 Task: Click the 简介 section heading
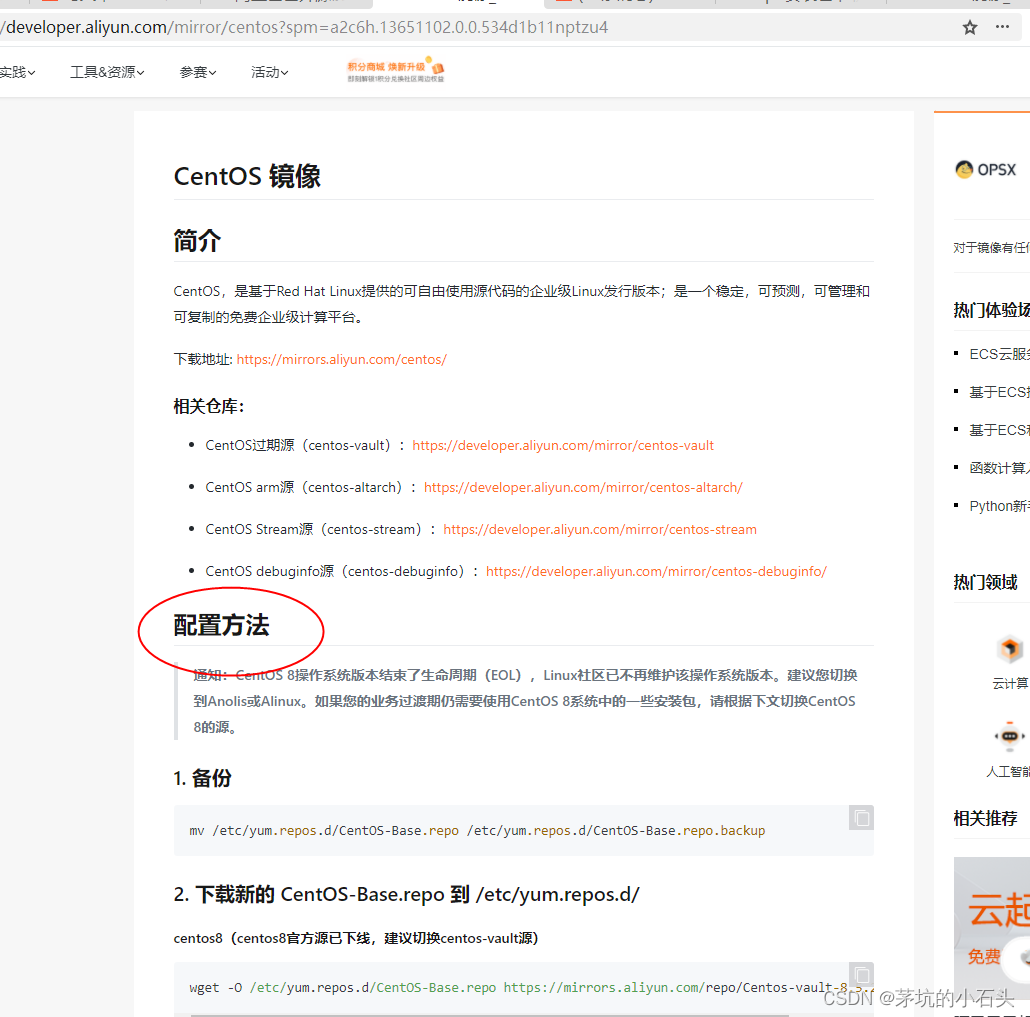[x=197, y=241]
